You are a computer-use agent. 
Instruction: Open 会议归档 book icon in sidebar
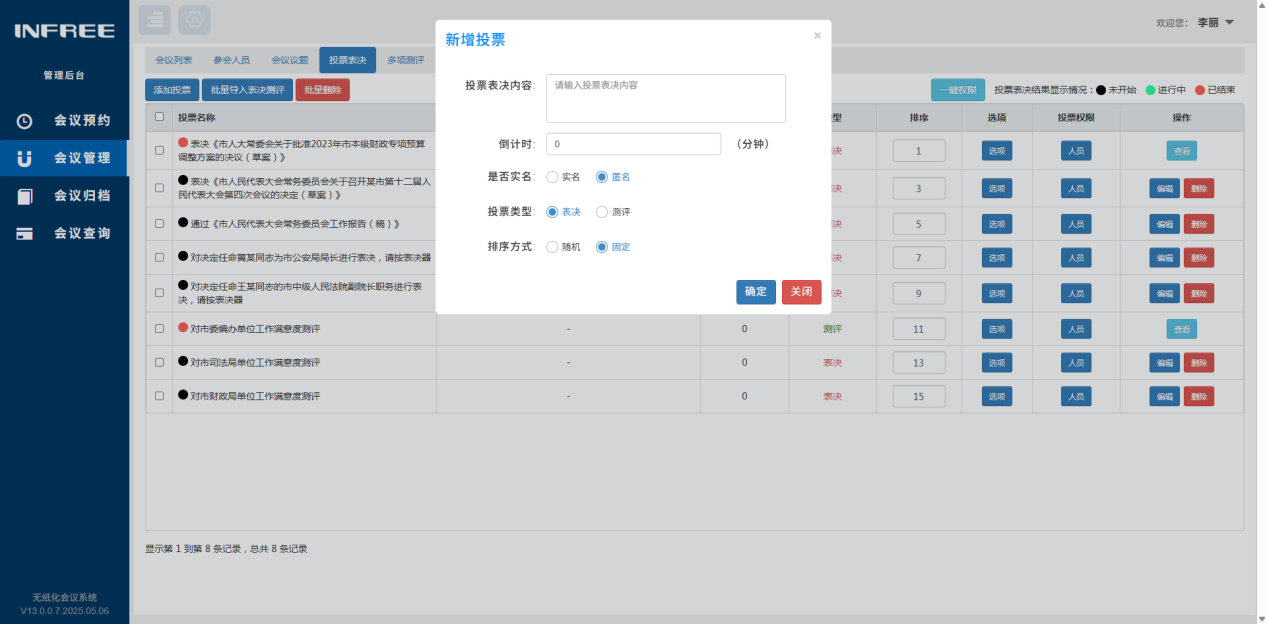[25, 196]
